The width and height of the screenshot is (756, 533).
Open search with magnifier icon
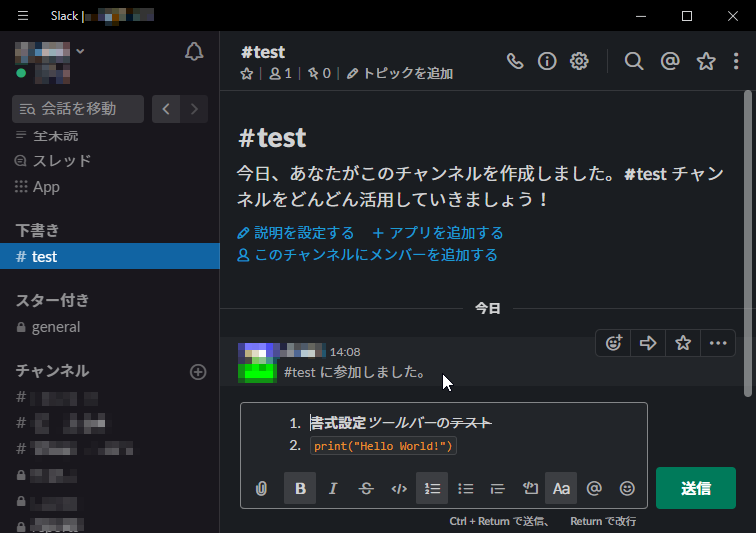point(634,61)
